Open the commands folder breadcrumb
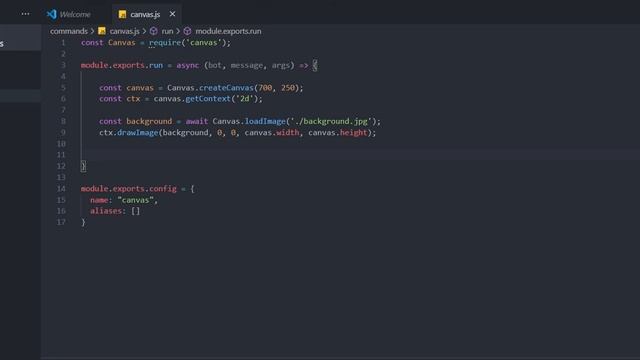Viewport: 640px width, 360px height. (x=69, y=31)
